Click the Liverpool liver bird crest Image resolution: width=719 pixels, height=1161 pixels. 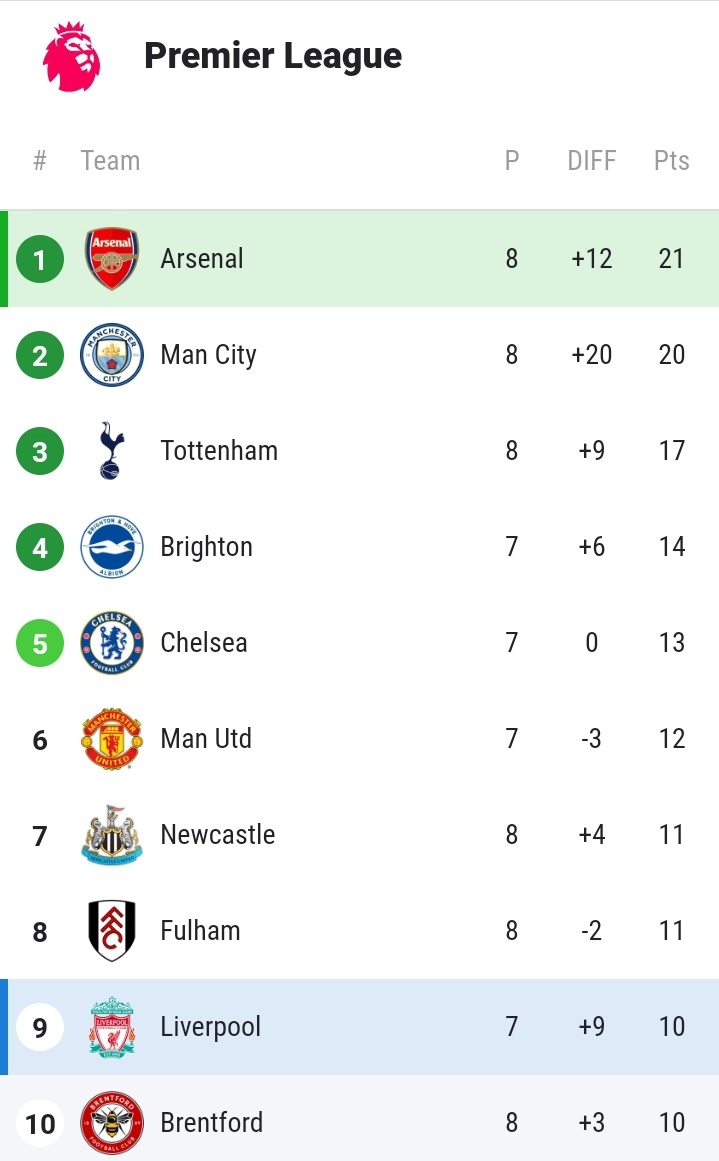tap(112, 1027)
